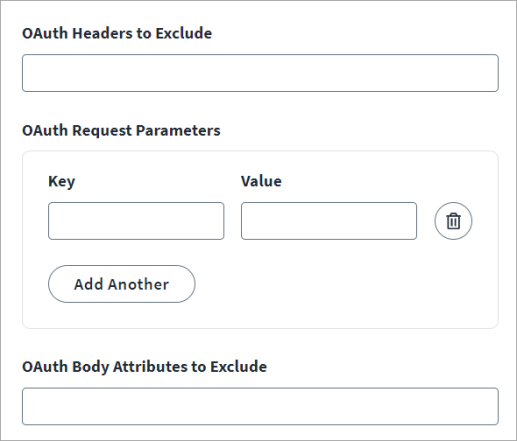Remove the request parameter using the bin button
The image size is (517, 441).
tap(453, 221)
